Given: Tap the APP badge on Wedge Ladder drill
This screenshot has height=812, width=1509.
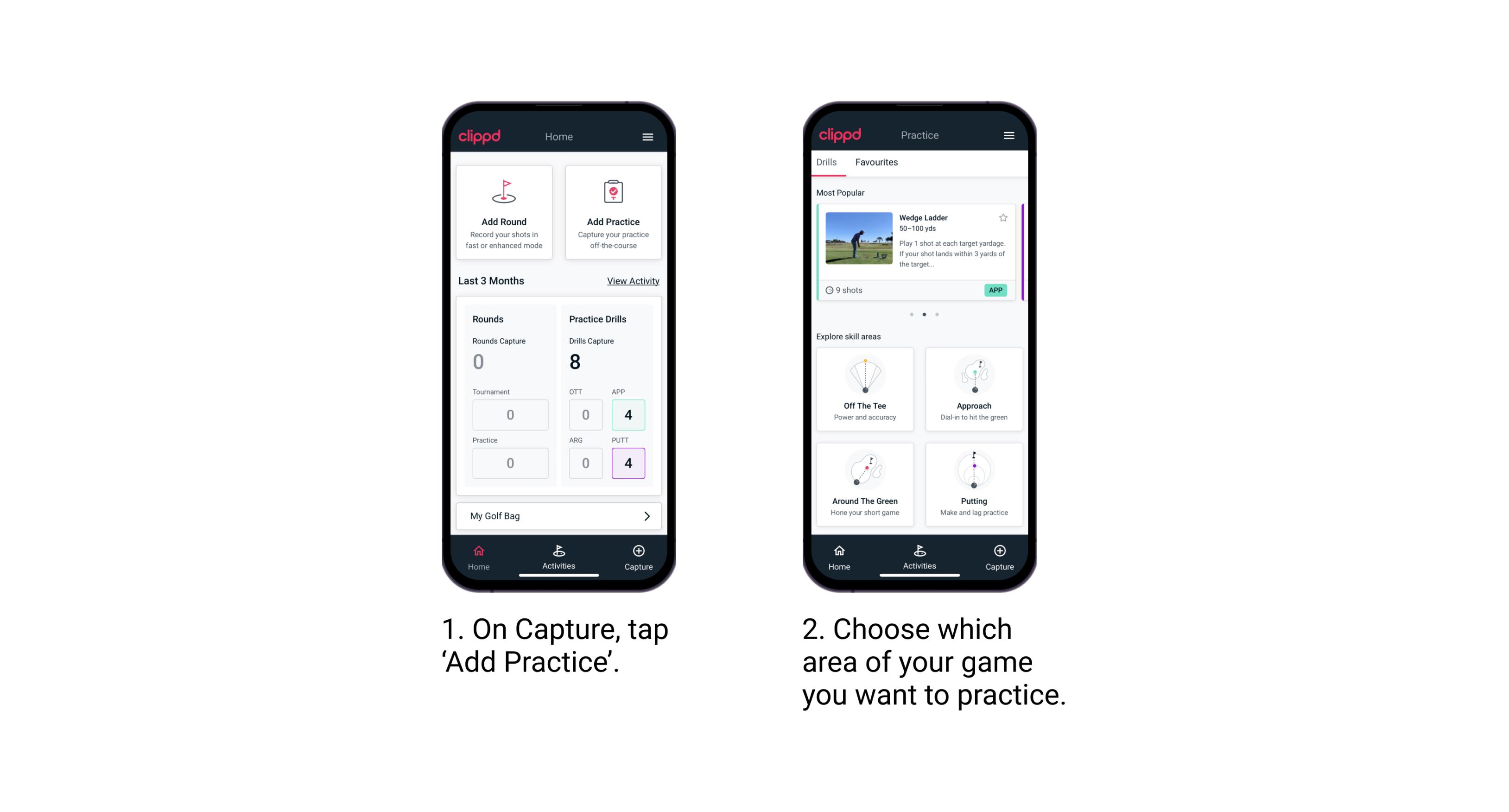Looking at the screenshot, I should pyautogui.click(x=996, y=290).
